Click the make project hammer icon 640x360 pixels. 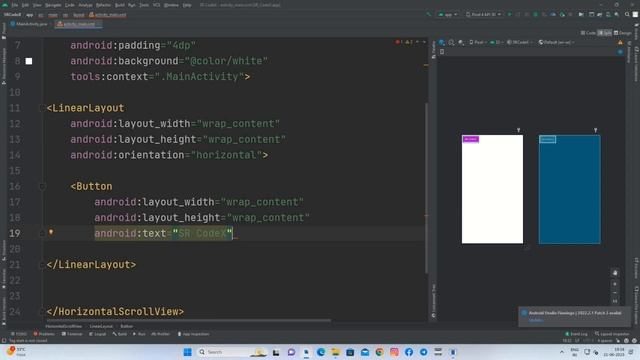[x=429, y=15]
